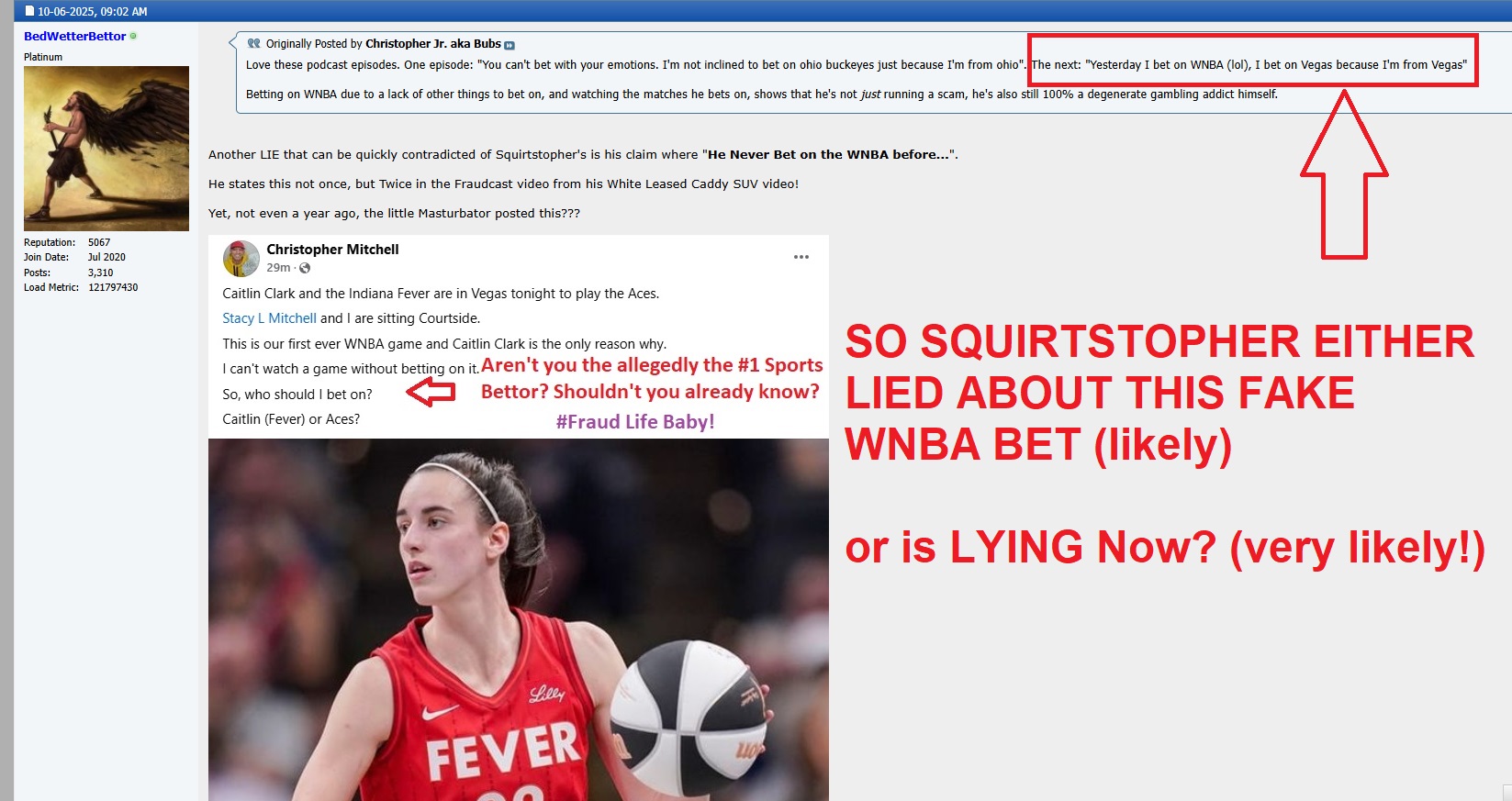Viewport: 1512px width, 801px height.
Task: Click the 10-06-2025, 09:02 AM post date
Action: coord(93,11)
